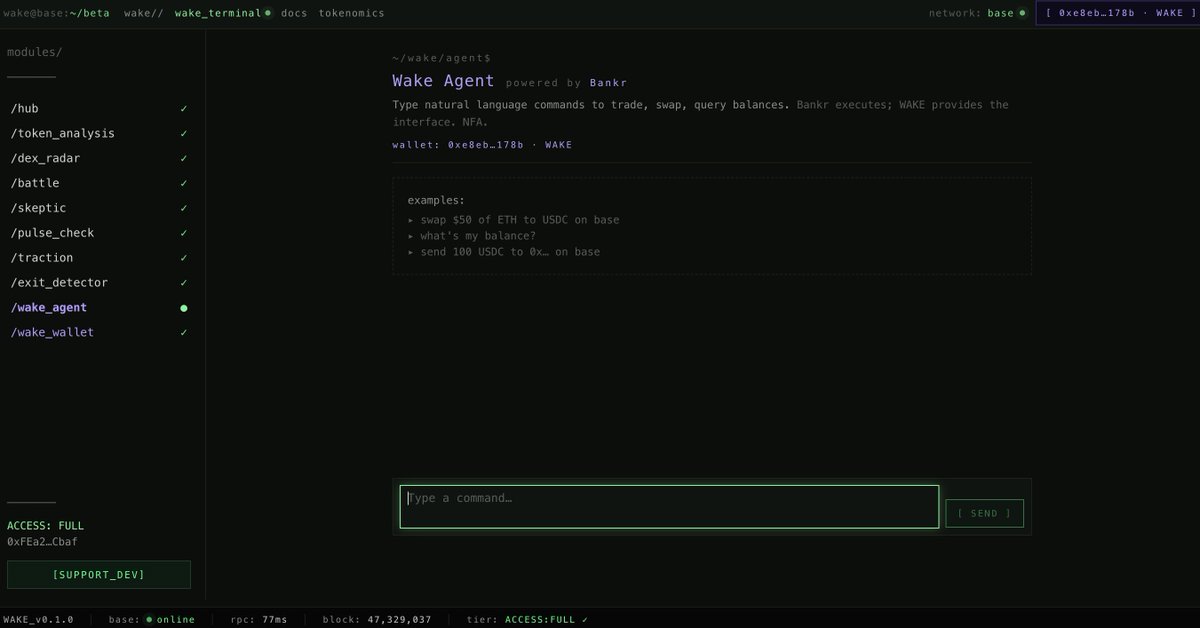The width and height of the screenshot is (1200, 628).
Task: Click the checkmark next to /wake_wallet
Action: 183,332
